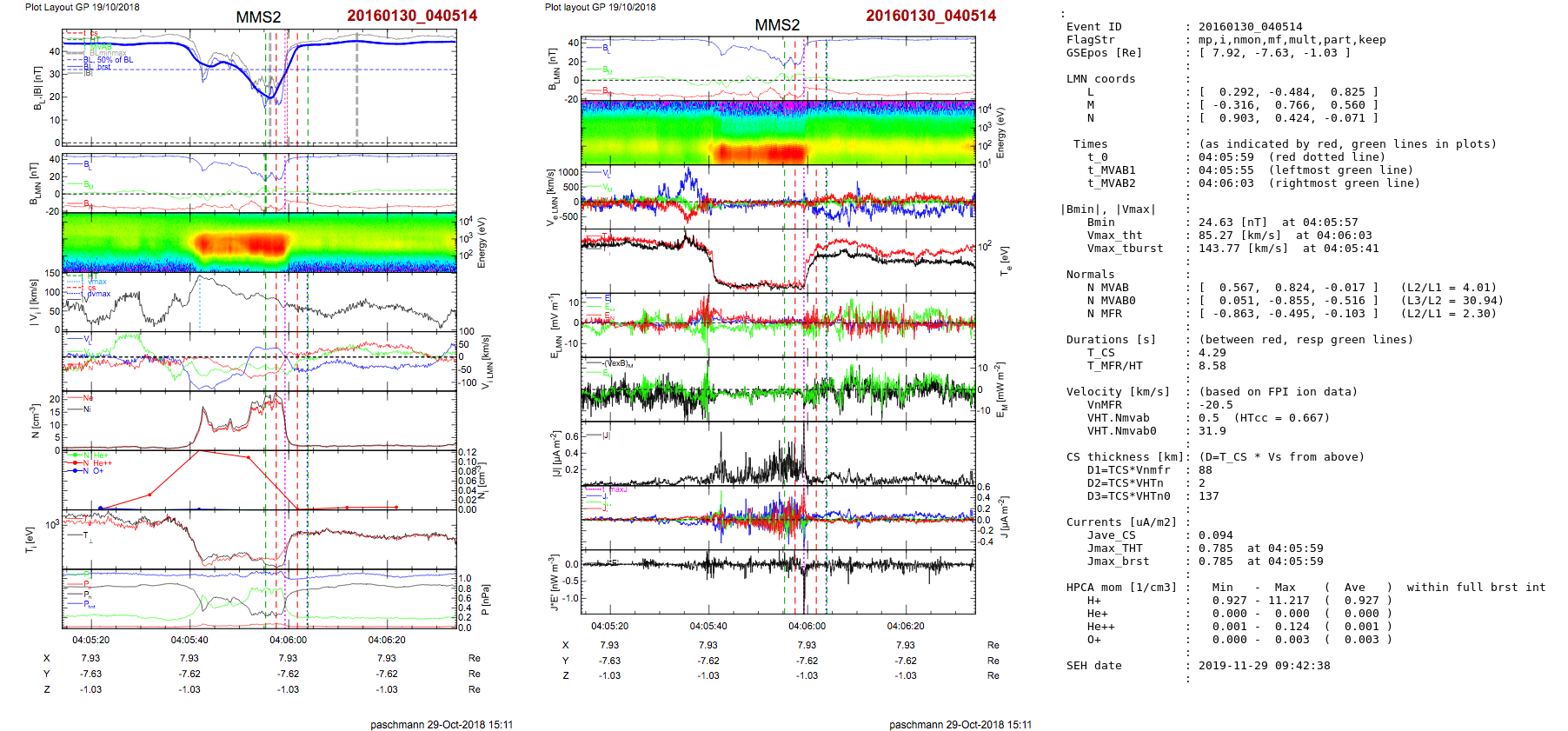
Task: Click the 'Event ID' label in the text panel
Action: point(1093,27)
